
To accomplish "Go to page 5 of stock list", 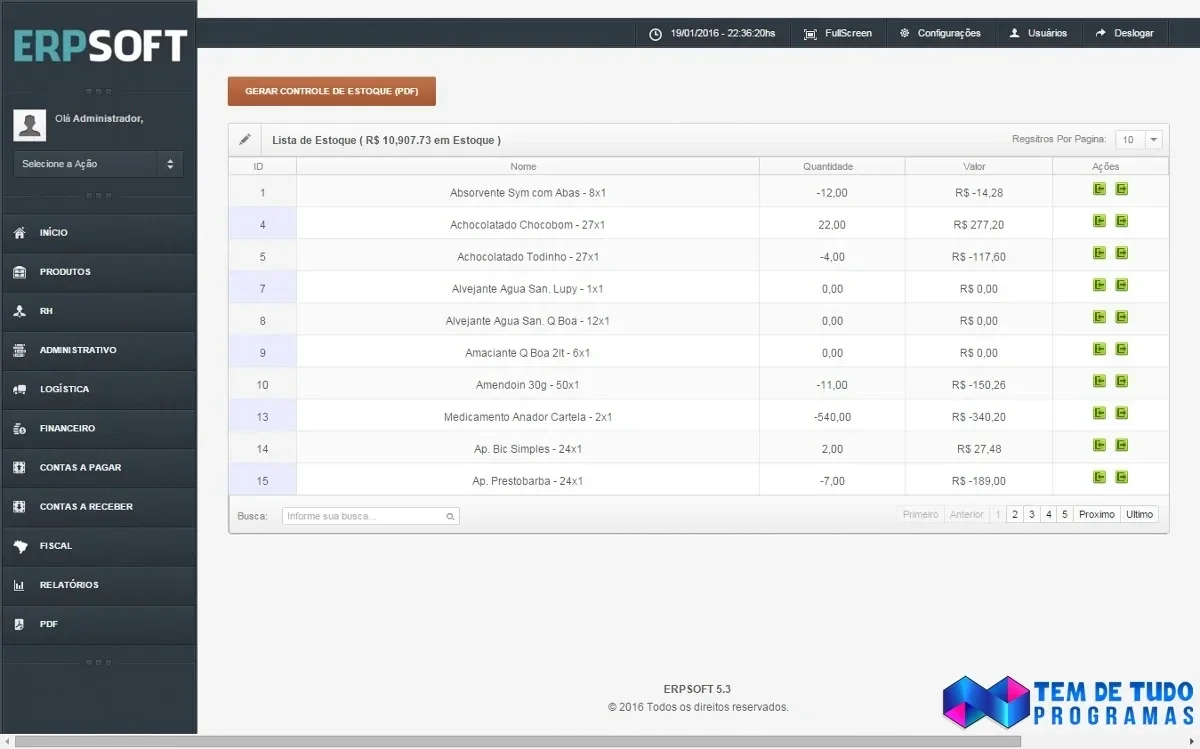I will (1065, 514).
